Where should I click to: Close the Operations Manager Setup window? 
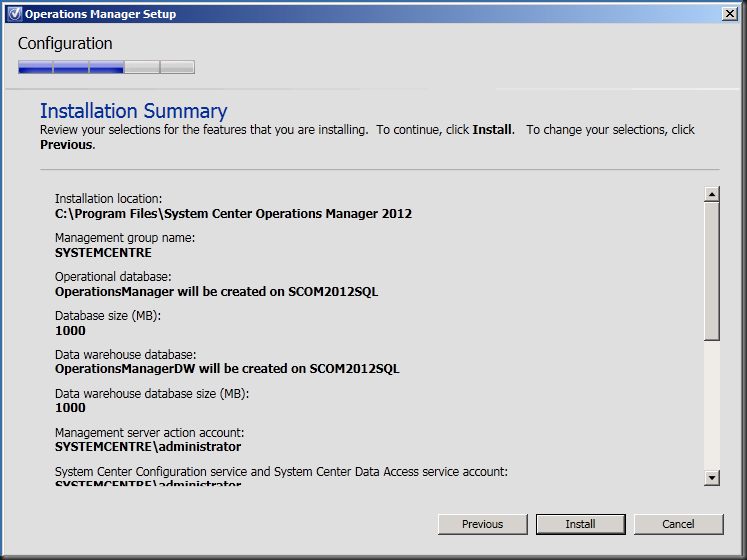point(730,14)
